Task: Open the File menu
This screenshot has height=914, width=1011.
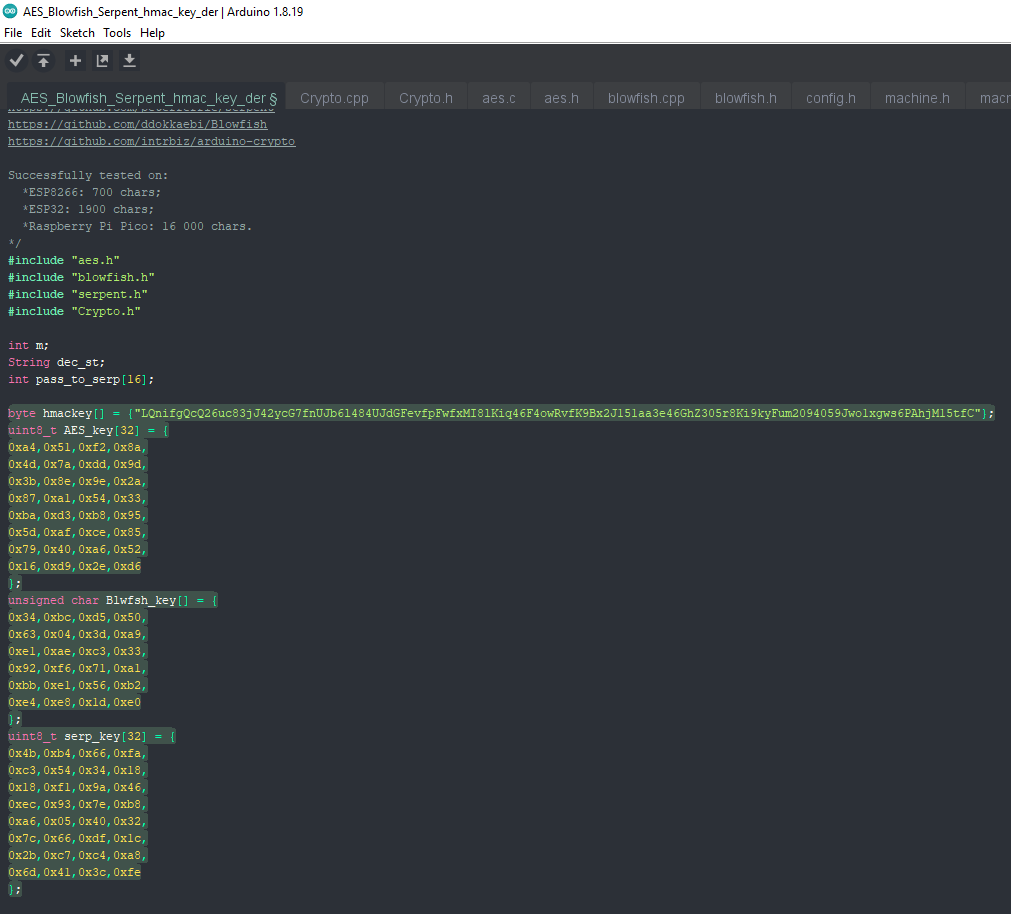Action: pos(13,33)
